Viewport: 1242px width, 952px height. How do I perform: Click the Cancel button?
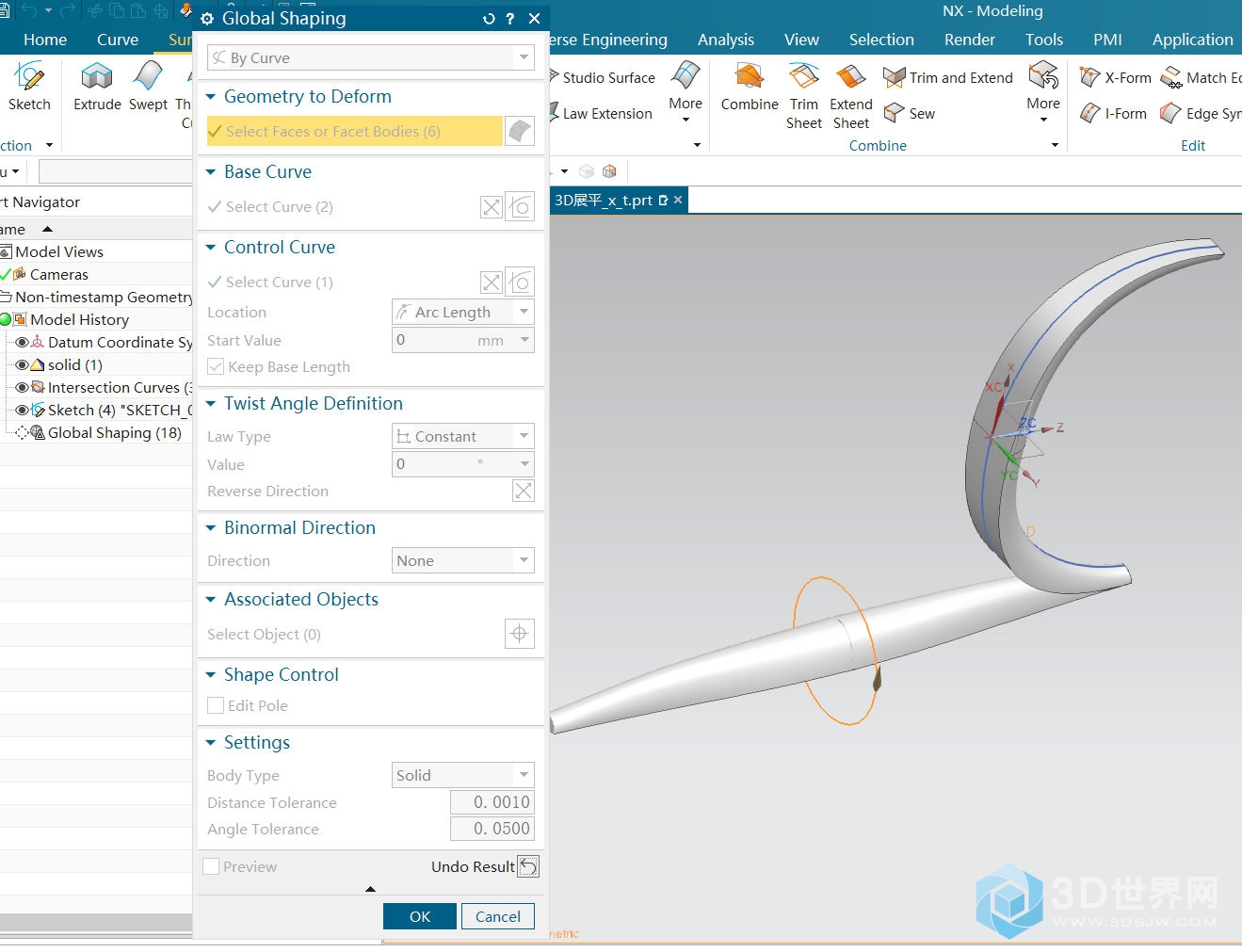pyautogui.click(x=498, y=916)
